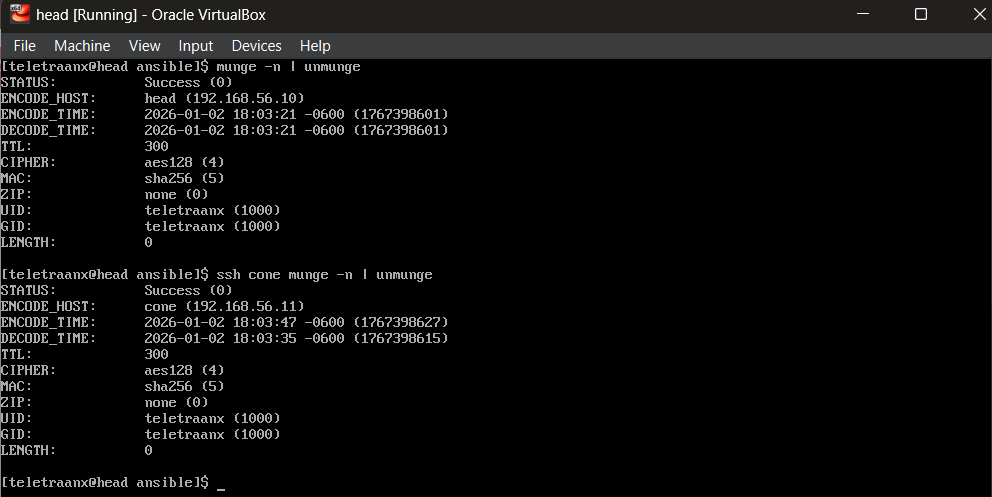The image size is (992, 497).
Task: Click the ENCODE_TIME label in the first output
Action: click(48, 115)
